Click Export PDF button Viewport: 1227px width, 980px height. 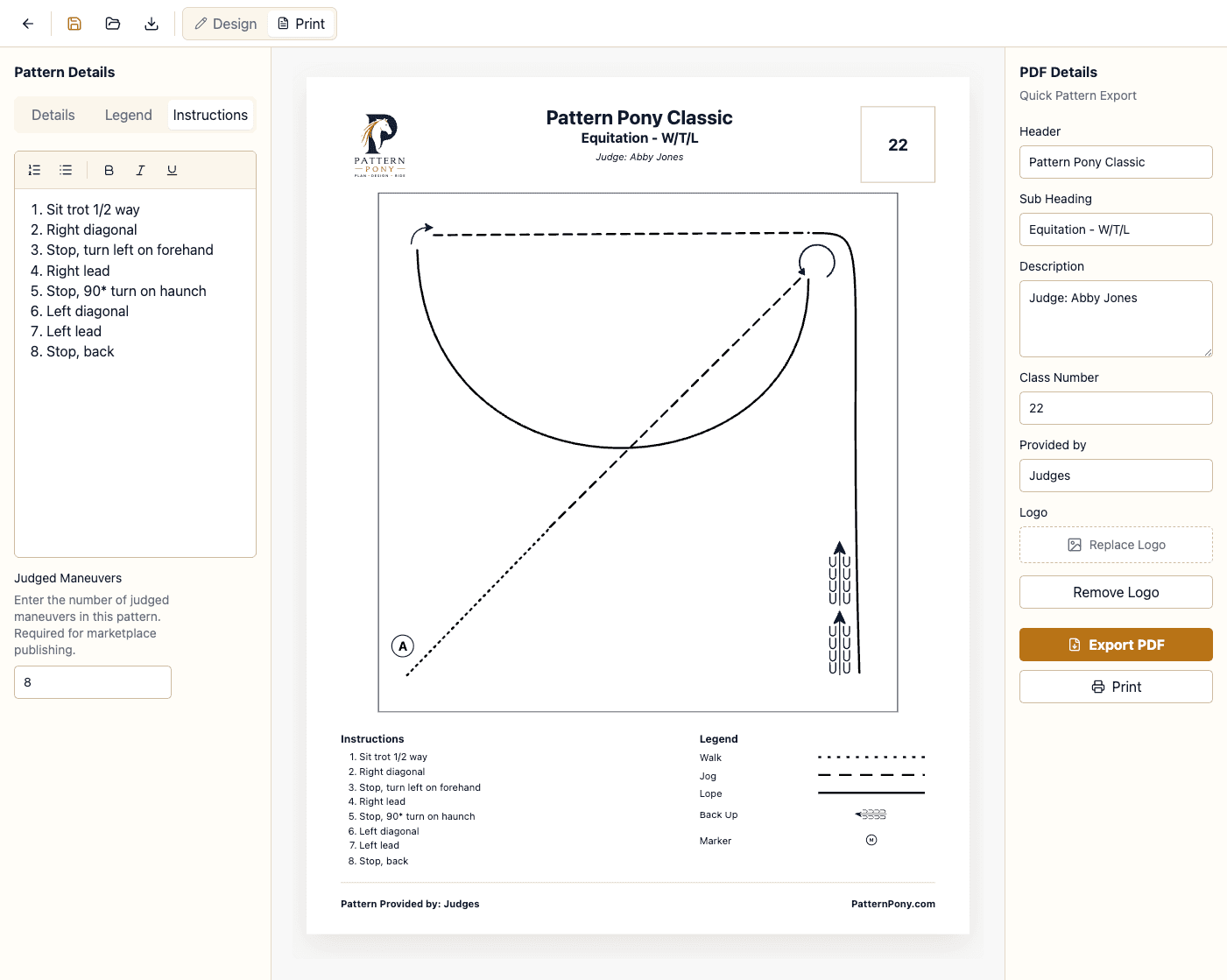(1116, 645)
